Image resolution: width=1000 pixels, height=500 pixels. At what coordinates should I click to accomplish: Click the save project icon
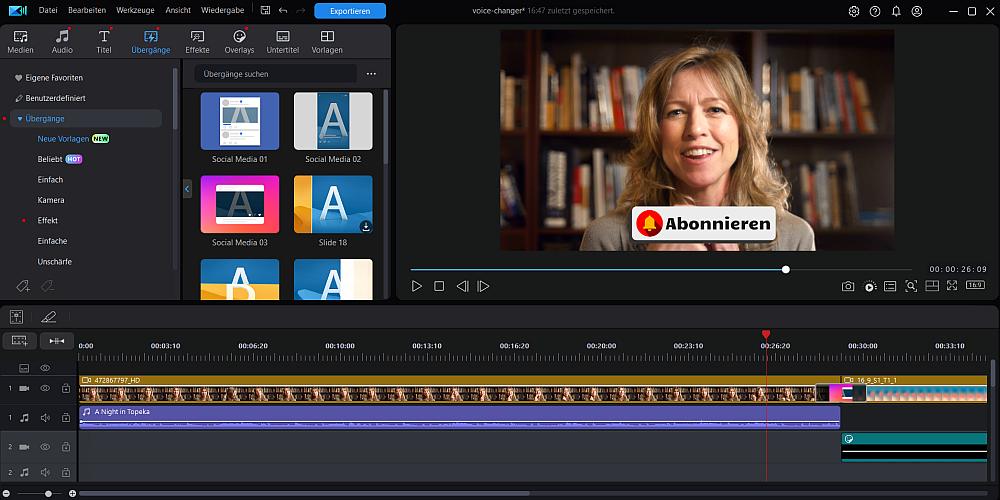264,11
